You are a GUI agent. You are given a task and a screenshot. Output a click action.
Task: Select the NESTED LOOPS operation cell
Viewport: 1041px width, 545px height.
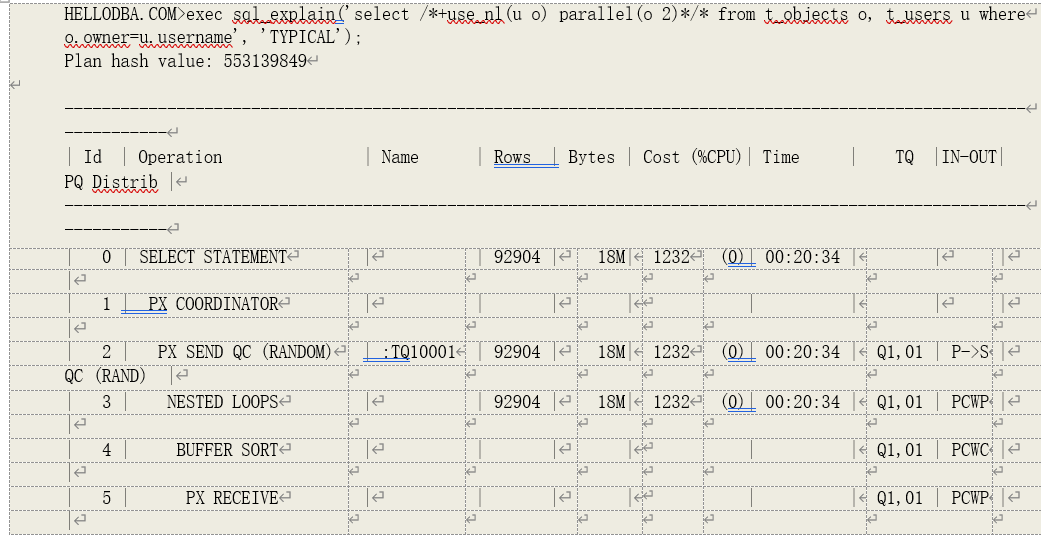tap(222, 402)
